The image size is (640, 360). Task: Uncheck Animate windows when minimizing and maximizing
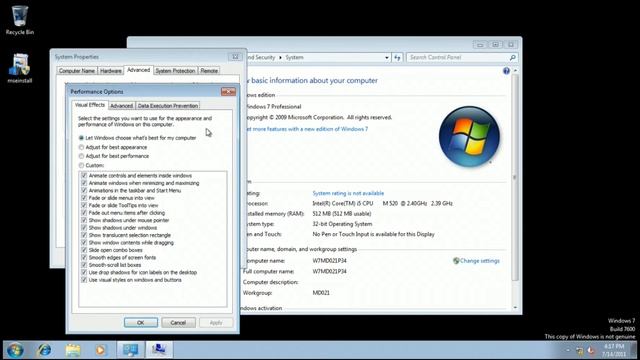click(84, 183)
